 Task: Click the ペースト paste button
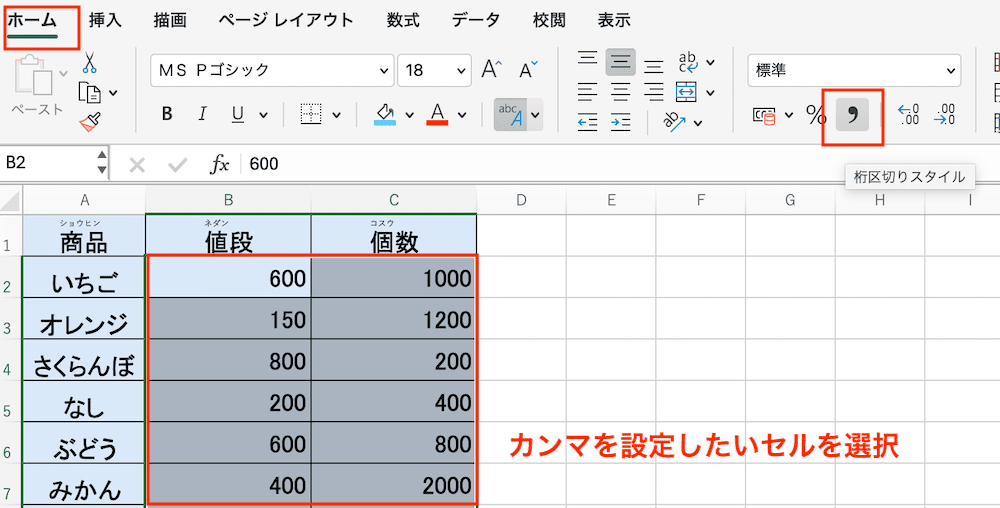pos(36,85)
